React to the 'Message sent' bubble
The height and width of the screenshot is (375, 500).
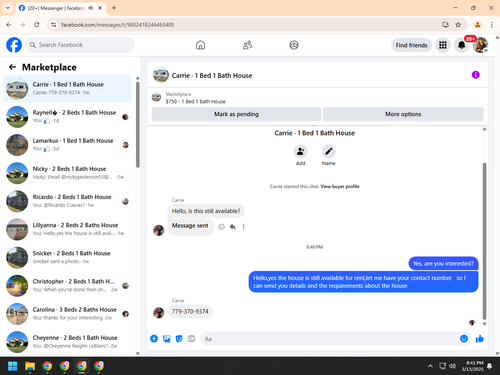coord(221,227)
